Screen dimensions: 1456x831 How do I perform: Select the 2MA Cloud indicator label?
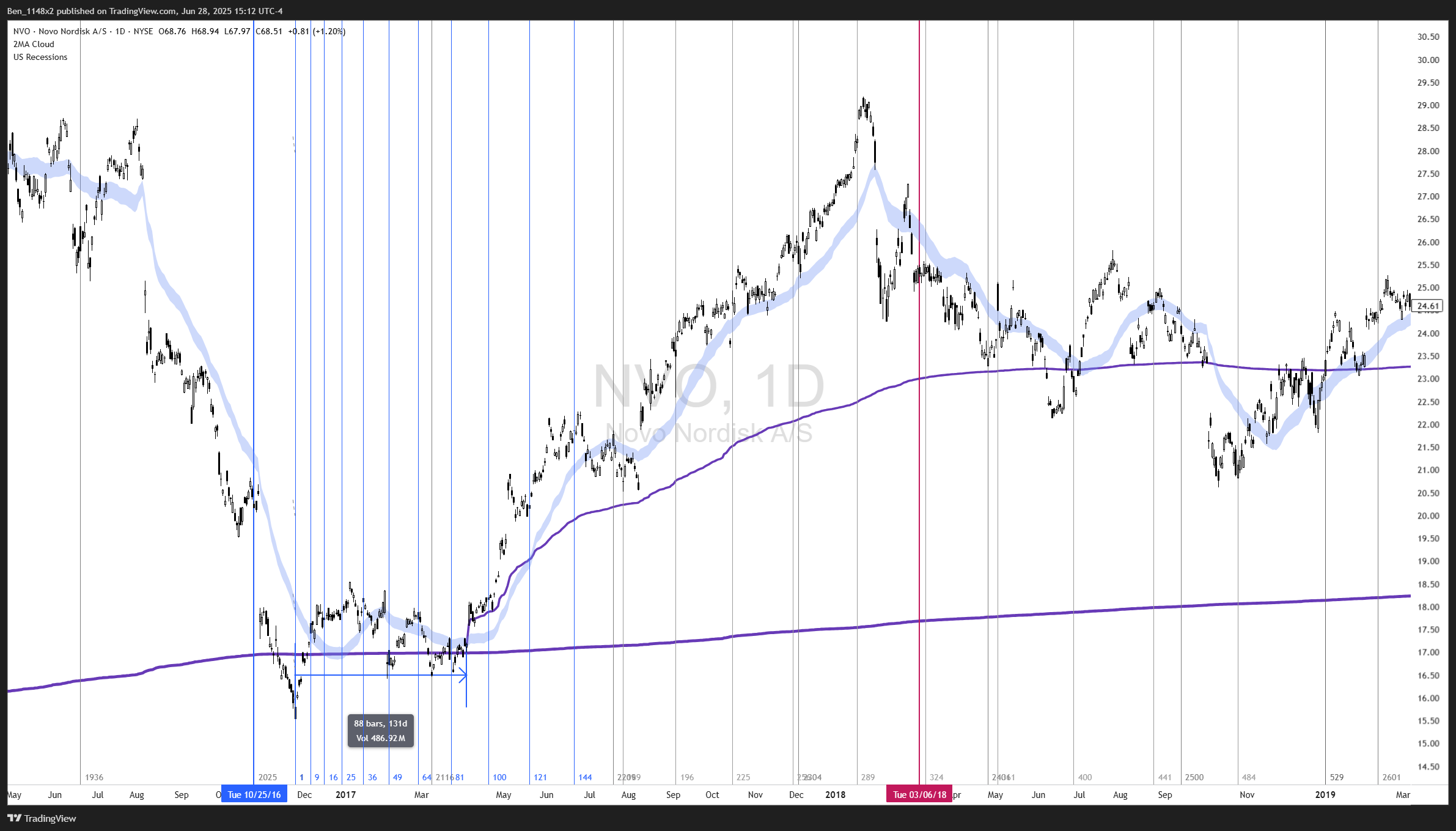[34, 44]
